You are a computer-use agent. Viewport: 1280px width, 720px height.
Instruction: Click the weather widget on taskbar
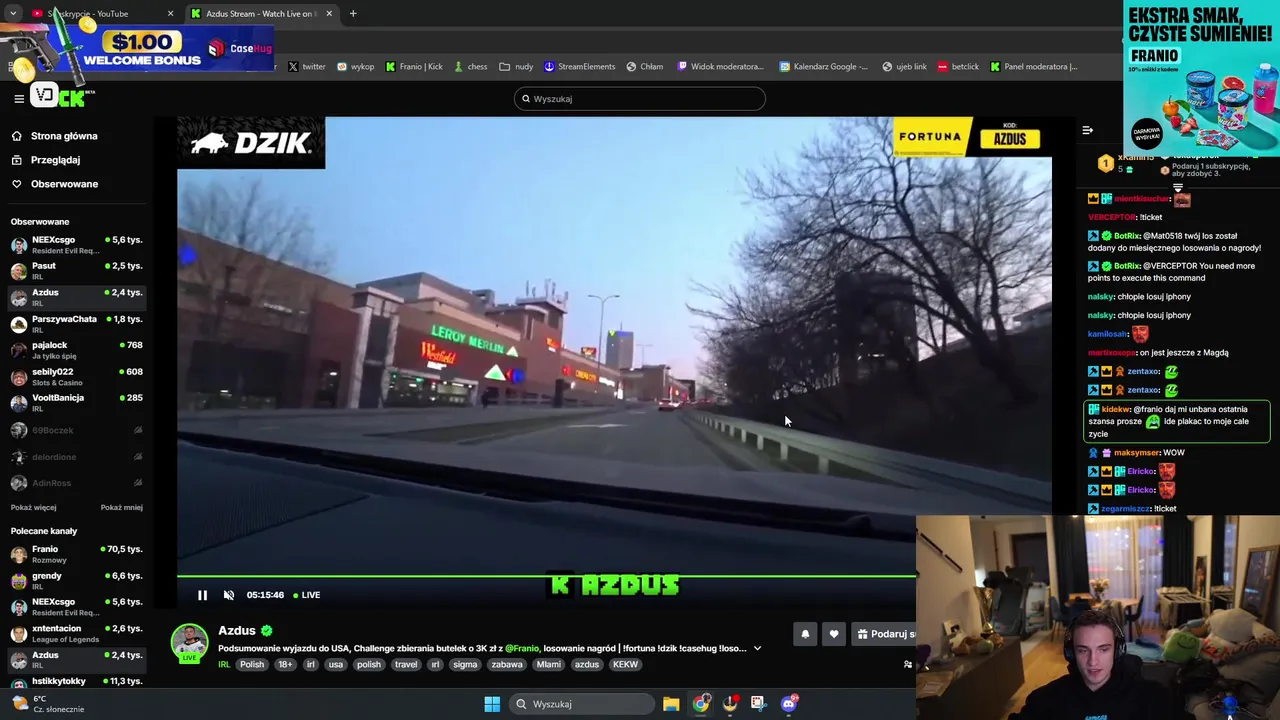pos(47,704)
